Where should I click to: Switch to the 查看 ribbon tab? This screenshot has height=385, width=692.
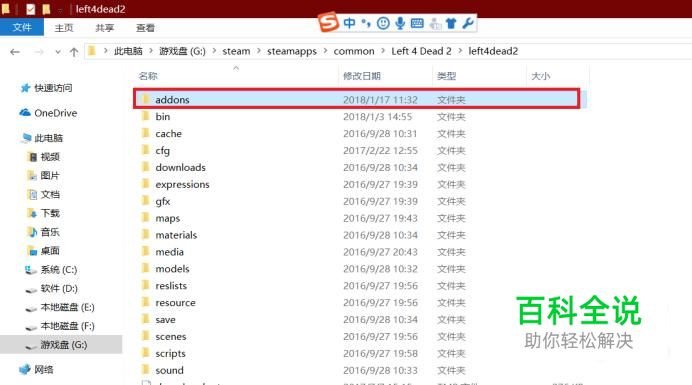[x=145, y=28]
